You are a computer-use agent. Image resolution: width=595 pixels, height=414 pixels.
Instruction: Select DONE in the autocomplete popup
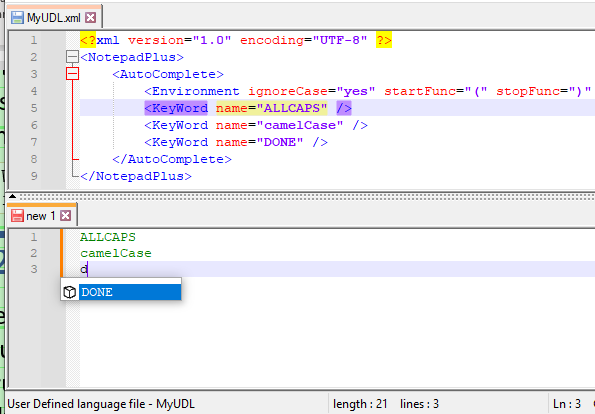pyautogui.click(x=130, y=292)
